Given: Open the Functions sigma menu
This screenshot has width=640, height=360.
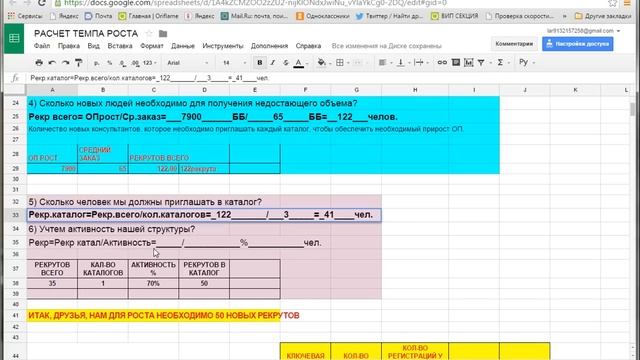Looking at the screenshot, I should click(502, 62).
